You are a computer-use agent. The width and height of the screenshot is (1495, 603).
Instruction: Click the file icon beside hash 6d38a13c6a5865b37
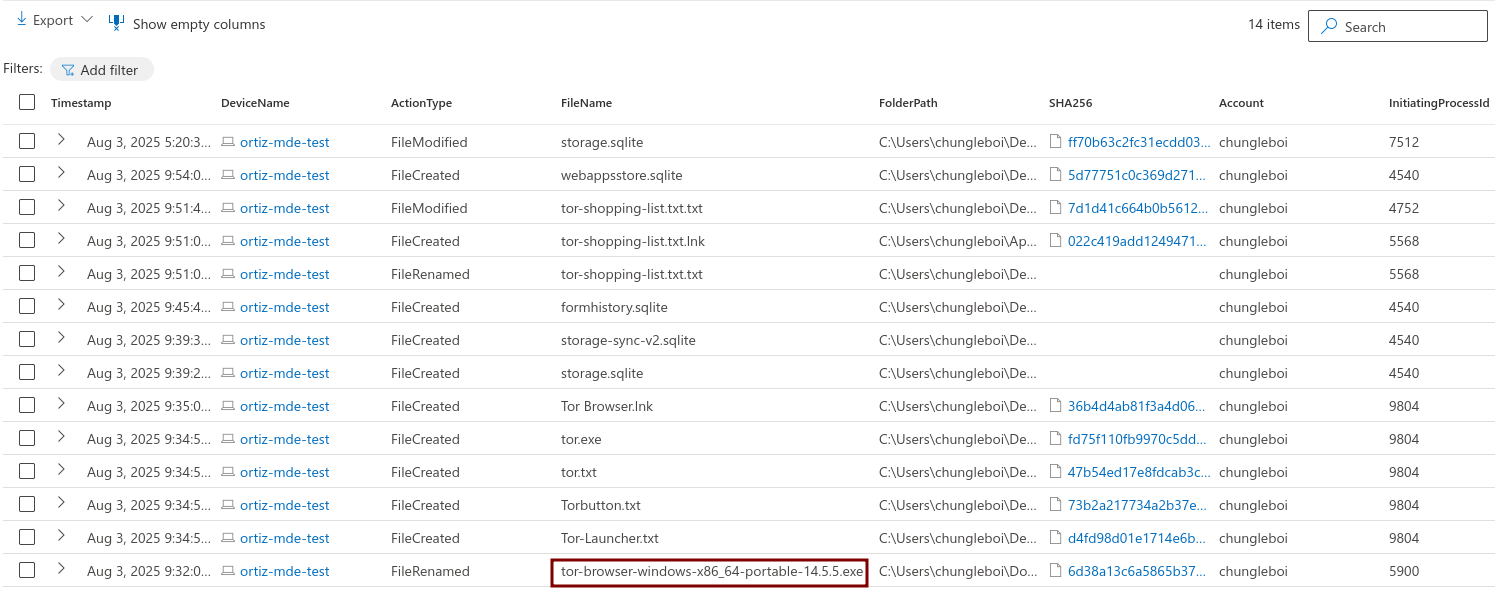[1055, 571]
